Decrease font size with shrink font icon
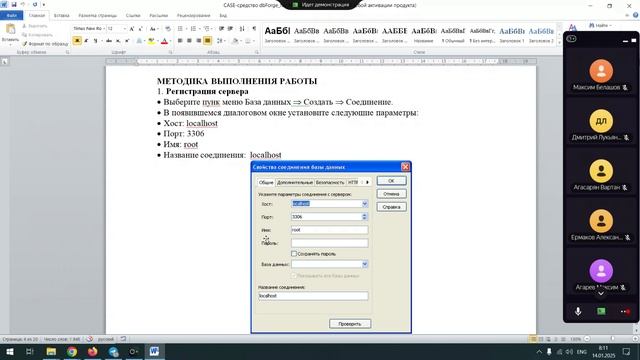Screen dimensions: 640x360 click(x=140, y=29)
